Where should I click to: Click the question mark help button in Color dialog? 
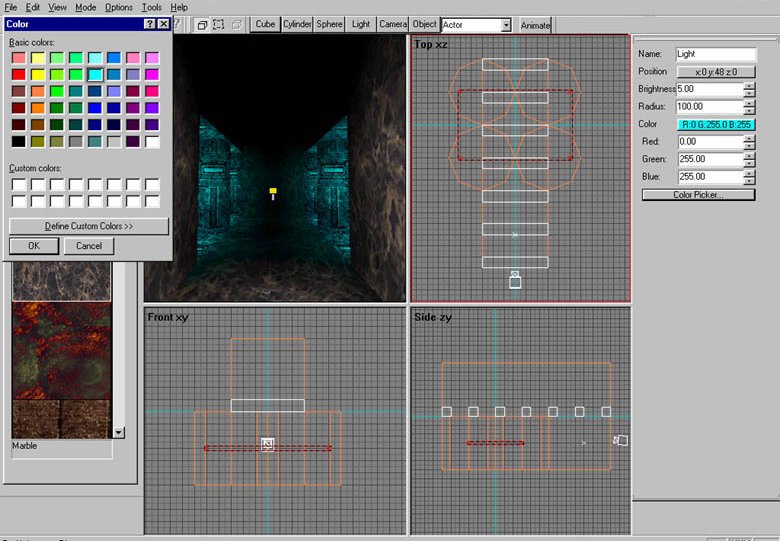click(x=149, y=24)
